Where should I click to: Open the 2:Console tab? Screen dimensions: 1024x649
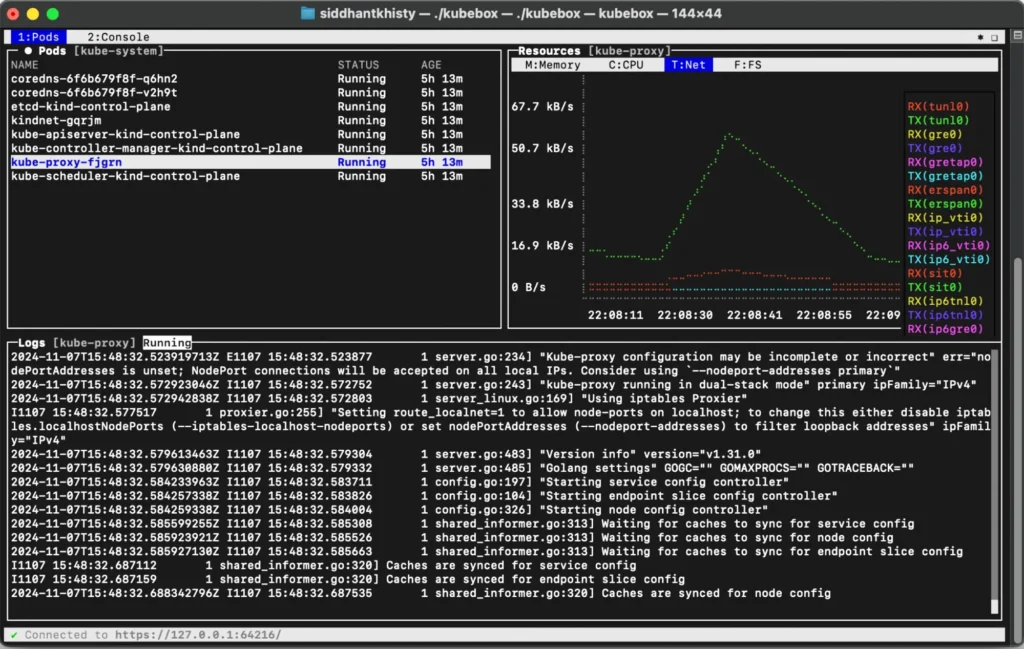[x=118, y=37]
